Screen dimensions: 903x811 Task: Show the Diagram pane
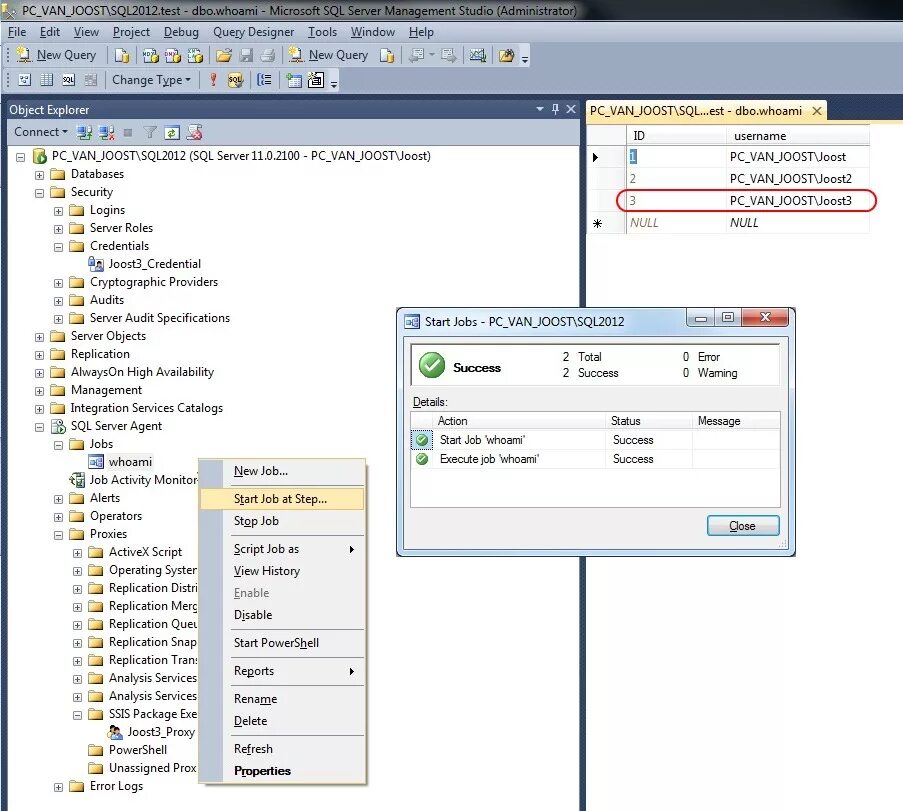click(x=24, y=79)
